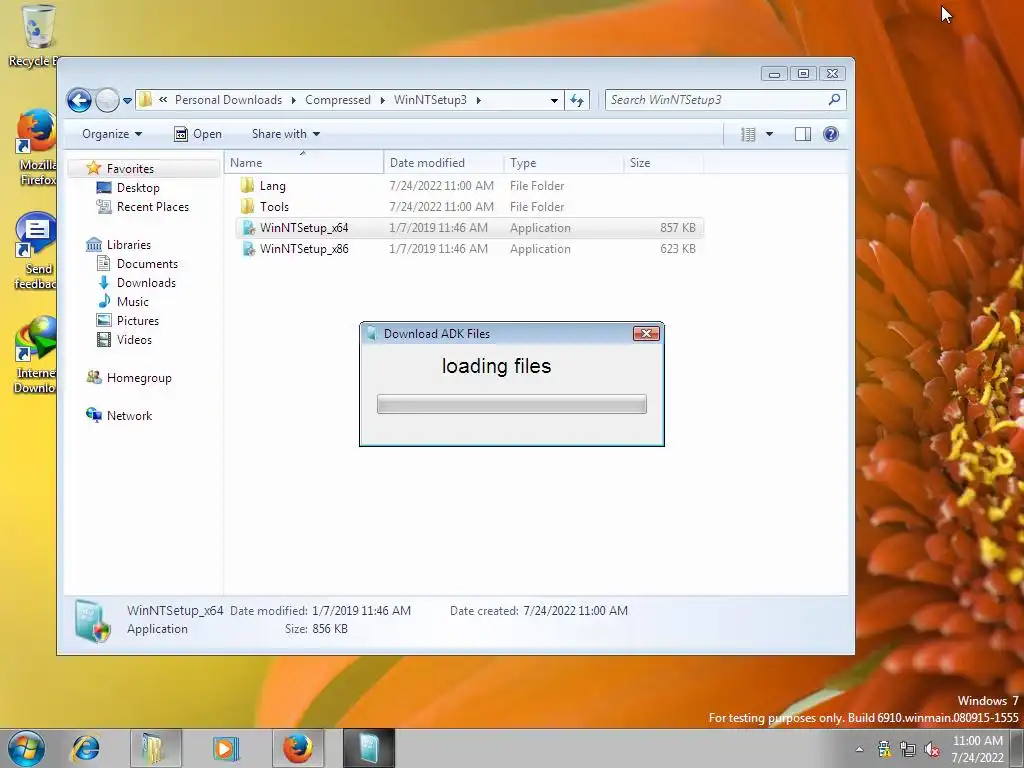Screen dimensions: 1024x768
Task: Open the Pictures library
Action: click(137, 320)
